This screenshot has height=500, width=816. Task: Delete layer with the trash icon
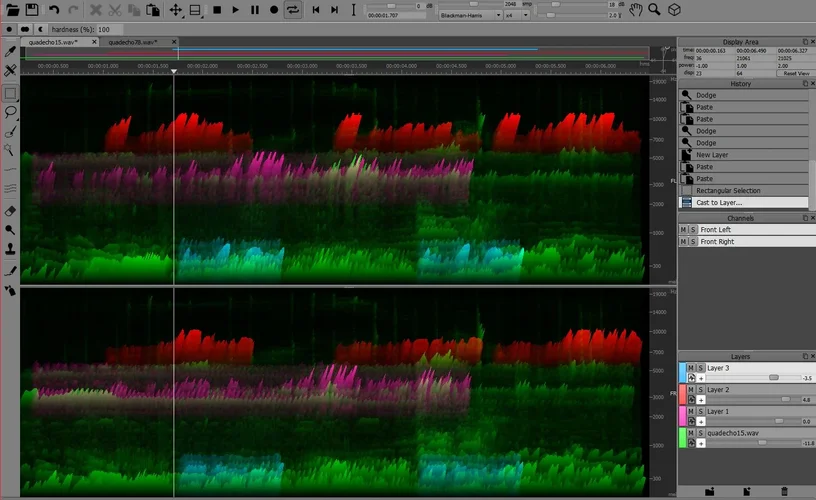coord(784,491)
